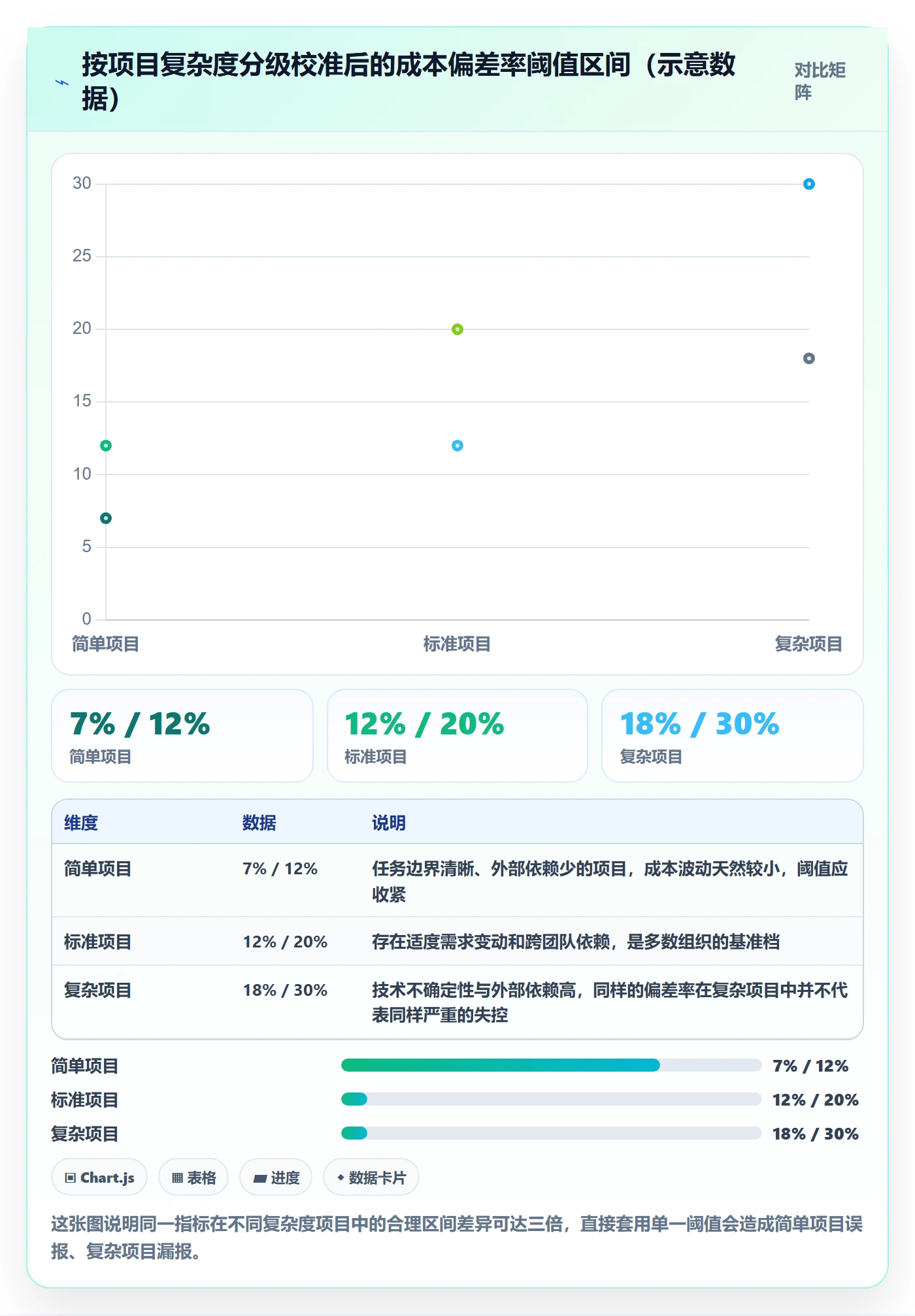915x1316 pixels.
Task: Click the 复杂项目 progress bar
Action: (552, 1133)
